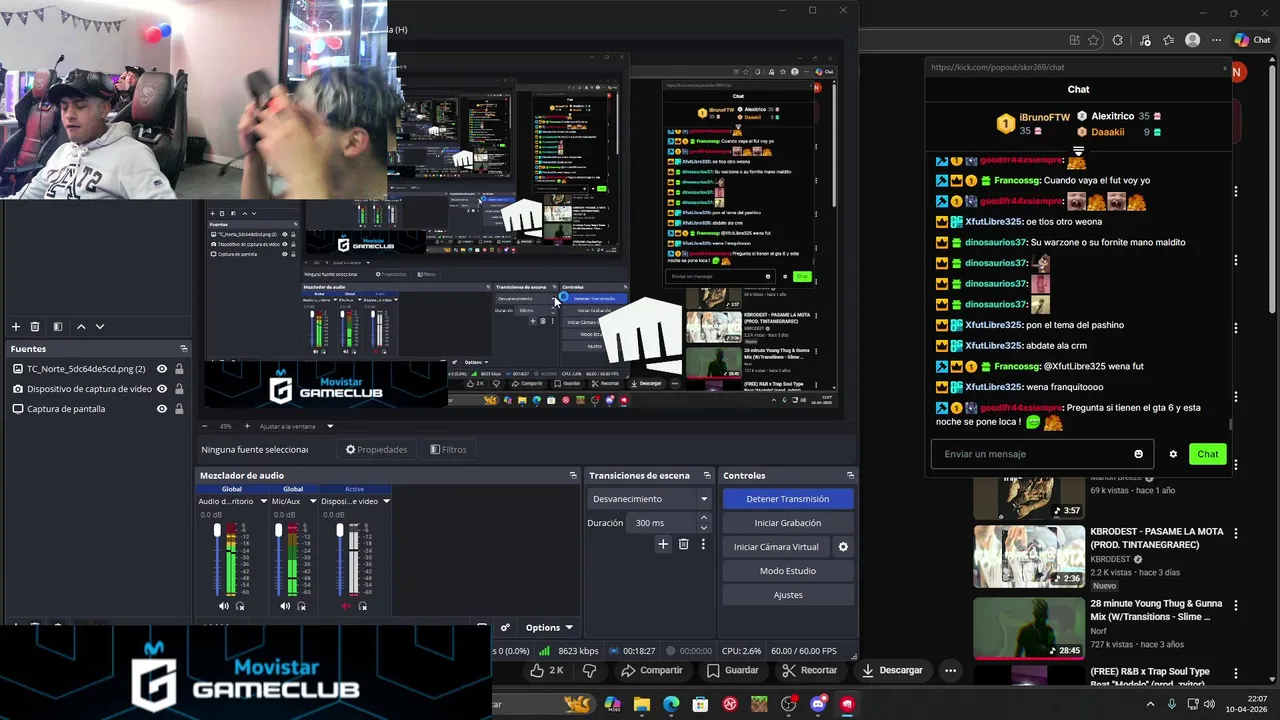Screen dimensions: 1280x720
Task: Open Microsoft Edge from the taskbar
Action: pyautogui.click(x=671, y=704)
